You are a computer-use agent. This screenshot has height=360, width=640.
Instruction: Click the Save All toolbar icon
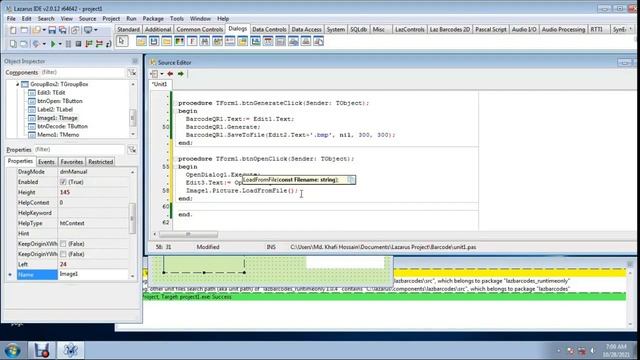pos(62,30)
